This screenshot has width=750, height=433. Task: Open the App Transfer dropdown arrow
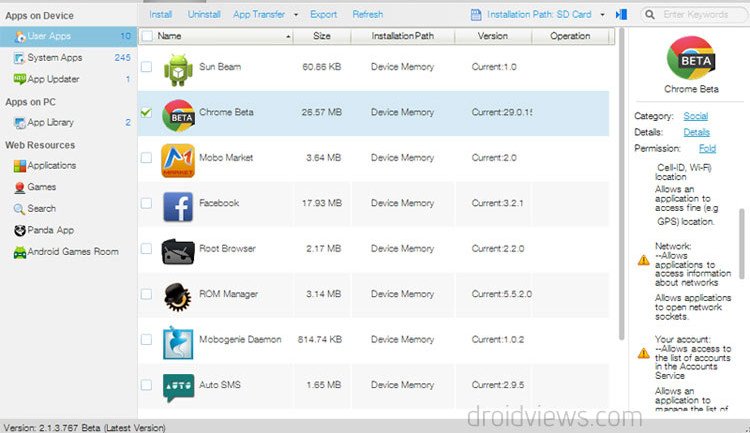point(296,15)
